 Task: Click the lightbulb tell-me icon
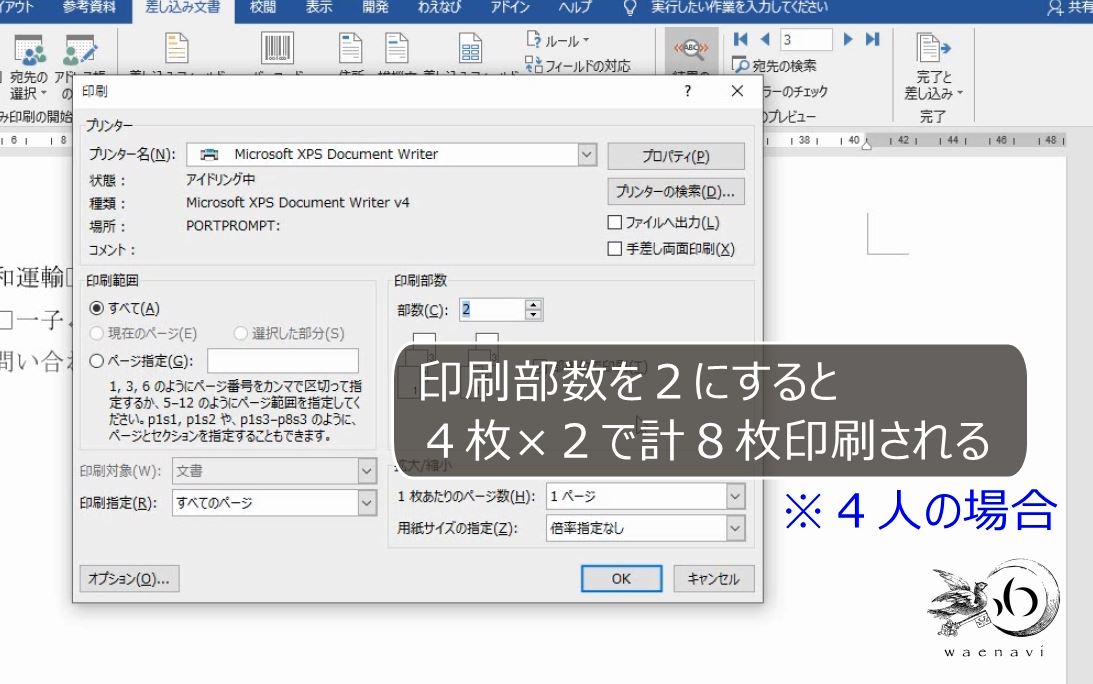[x=629, y=8]
